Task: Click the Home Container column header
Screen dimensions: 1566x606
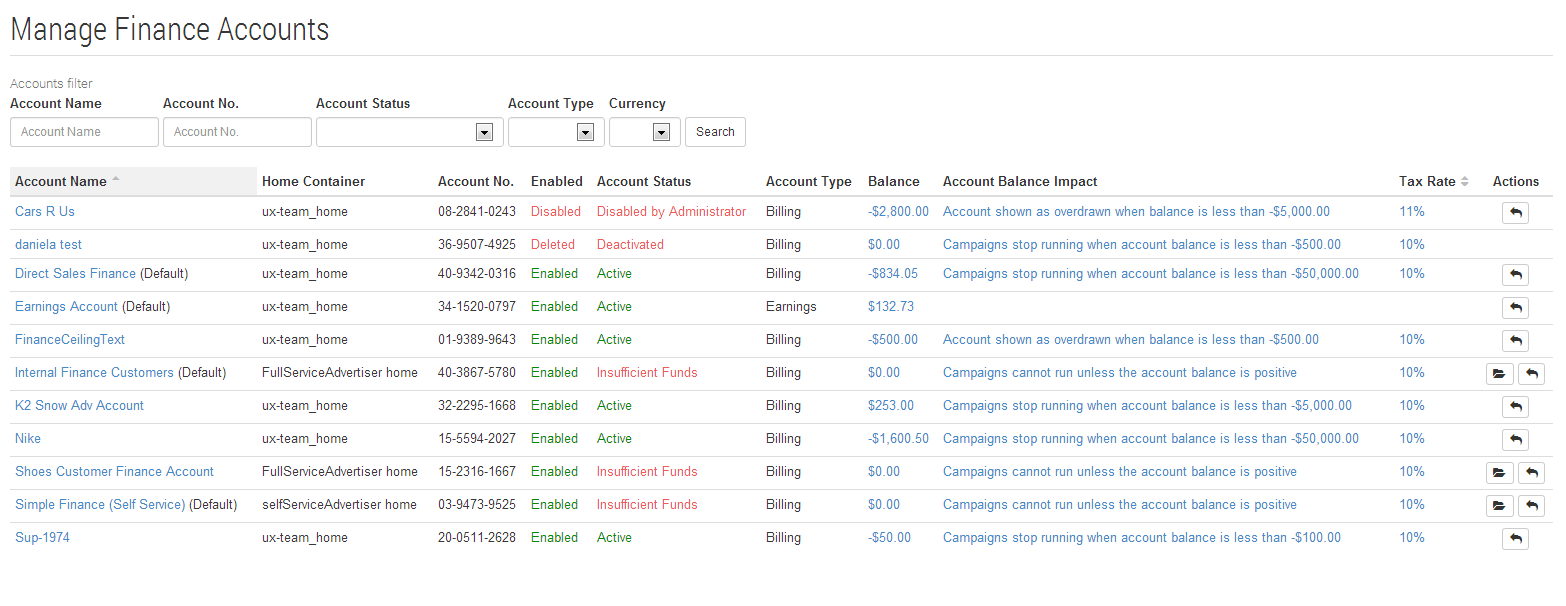Action: coord(313,182)
